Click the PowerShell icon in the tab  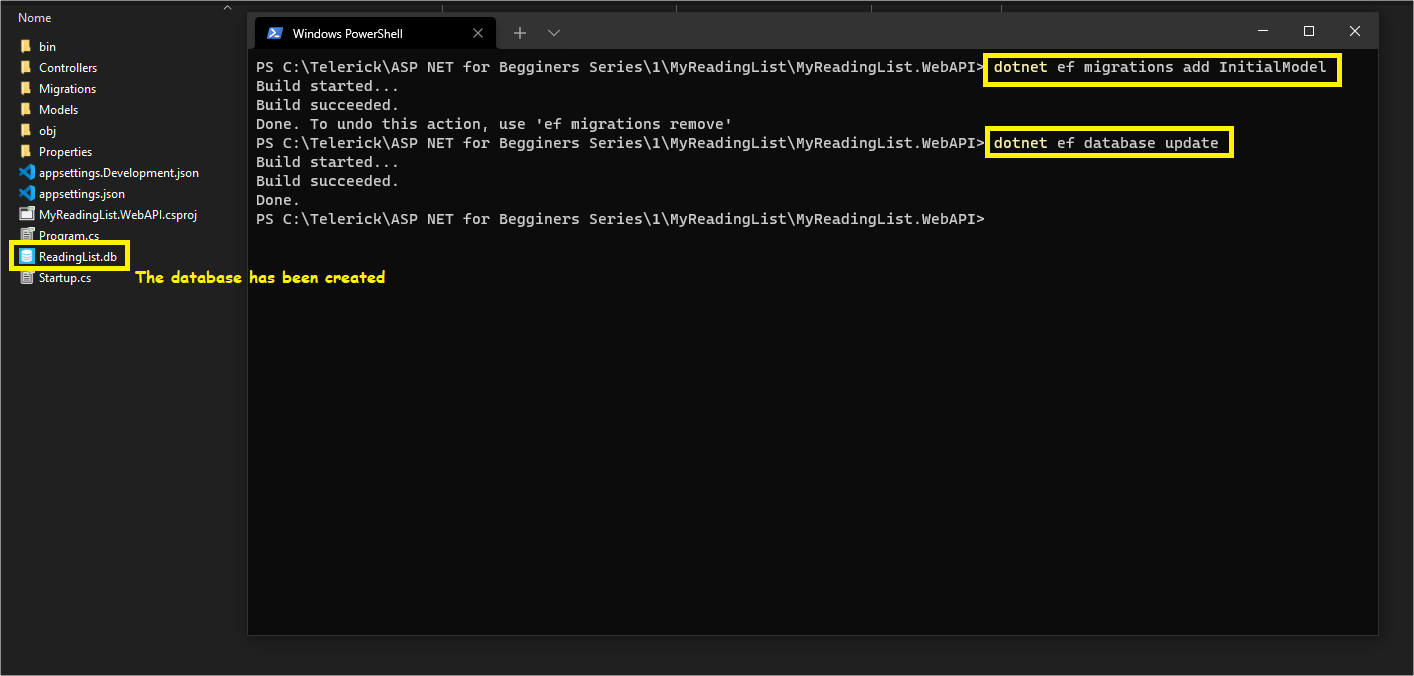(274, 33)
